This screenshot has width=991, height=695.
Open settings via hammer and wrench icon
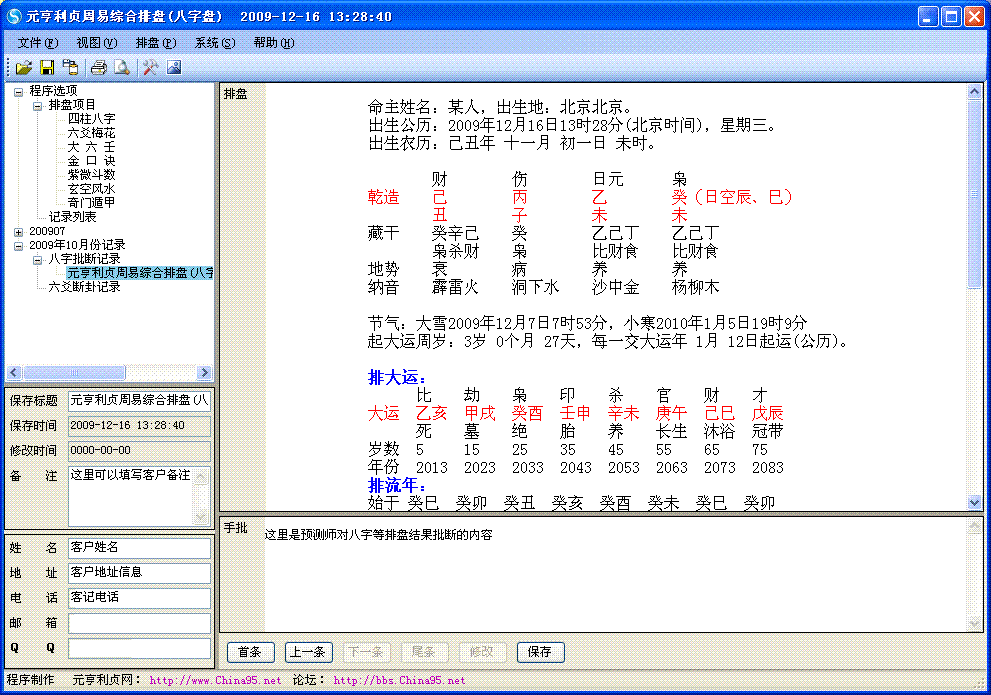point(150,67)
